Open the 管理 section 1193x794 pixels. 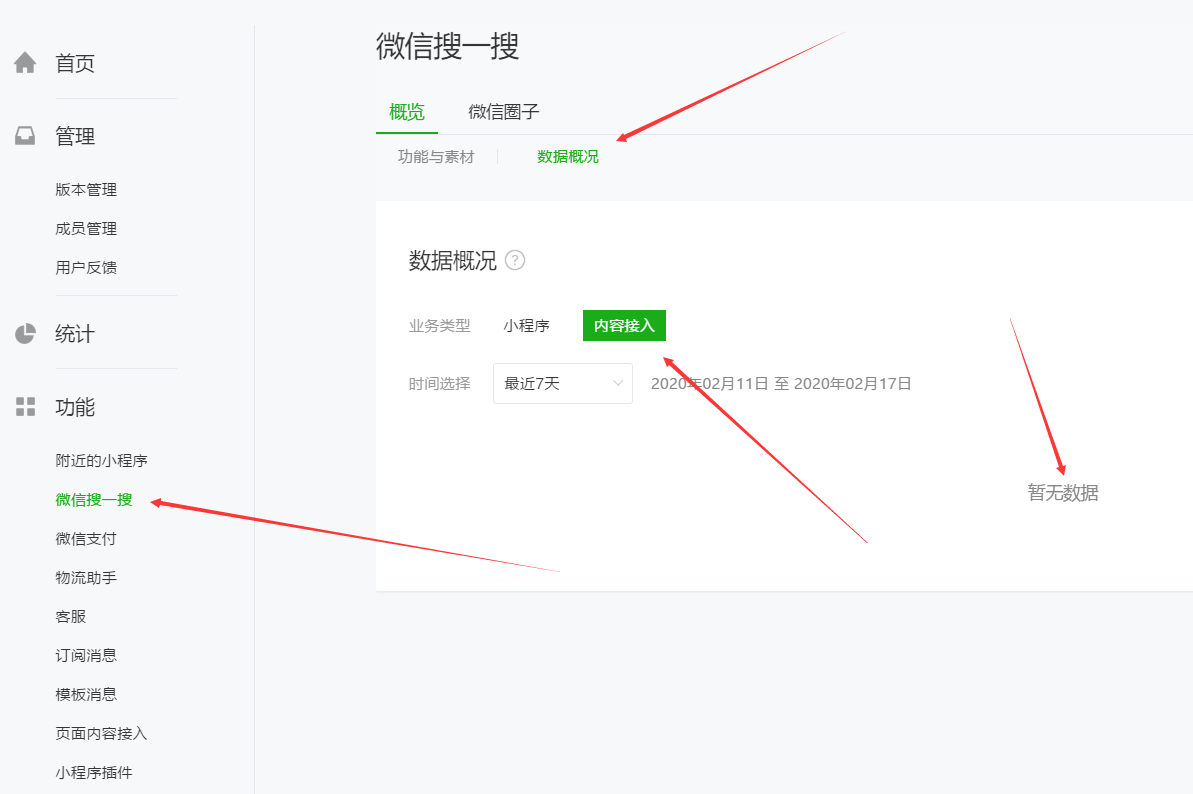[x=75, y=137]
